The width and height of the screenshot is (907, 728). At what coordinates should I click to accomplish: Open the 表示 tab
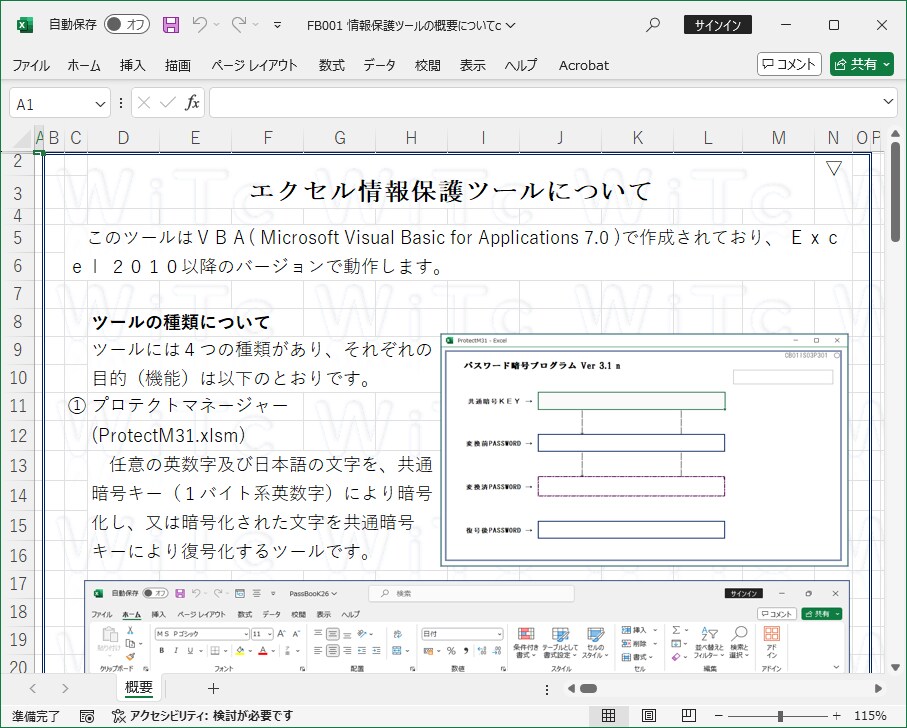(473, 65)
